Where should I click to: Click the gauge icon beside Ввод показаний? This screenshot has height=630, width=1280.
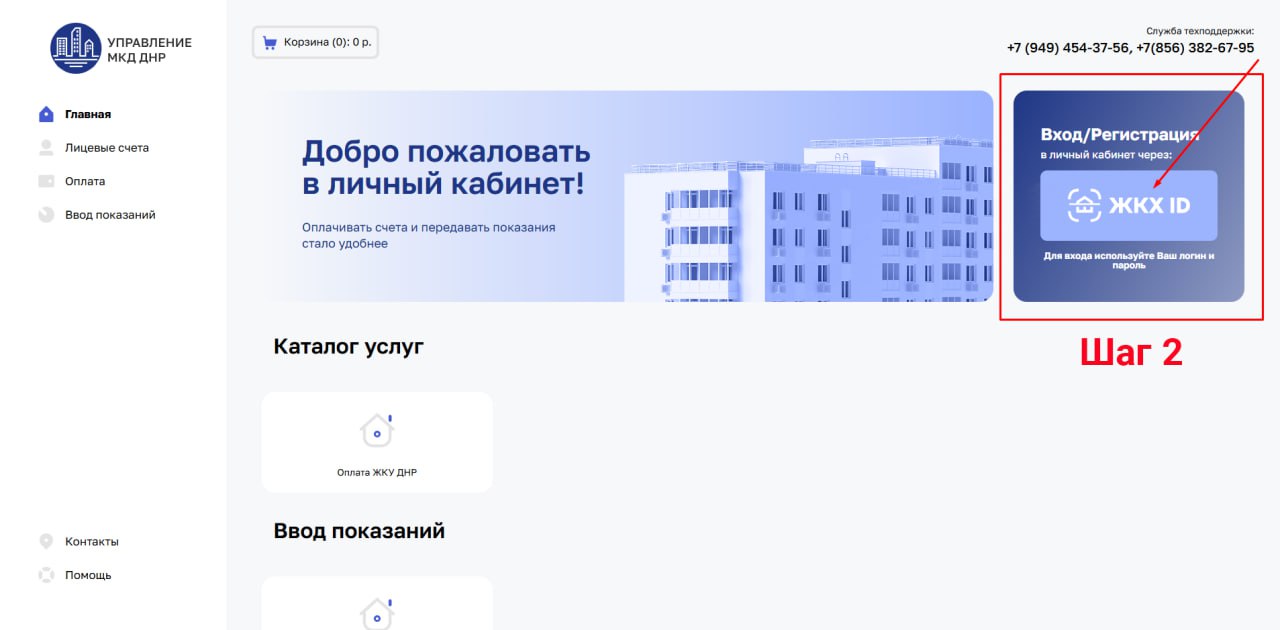(46, 215)
